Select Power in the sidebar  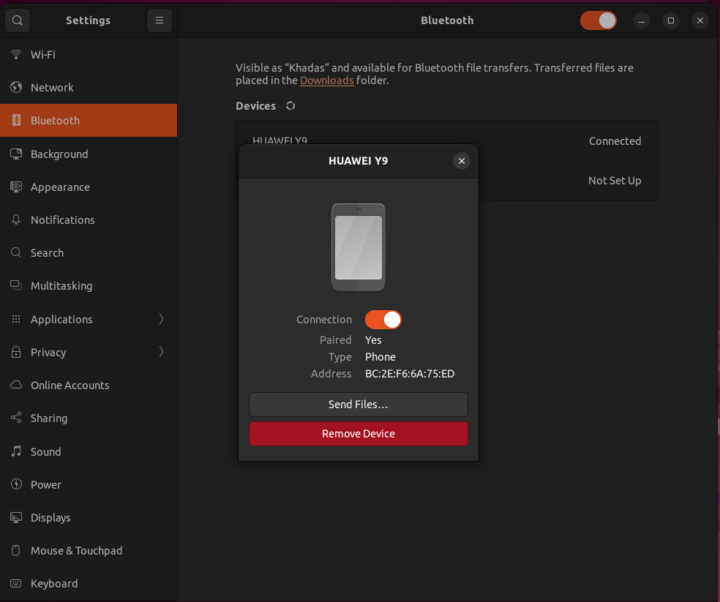[x=89, y=484]
